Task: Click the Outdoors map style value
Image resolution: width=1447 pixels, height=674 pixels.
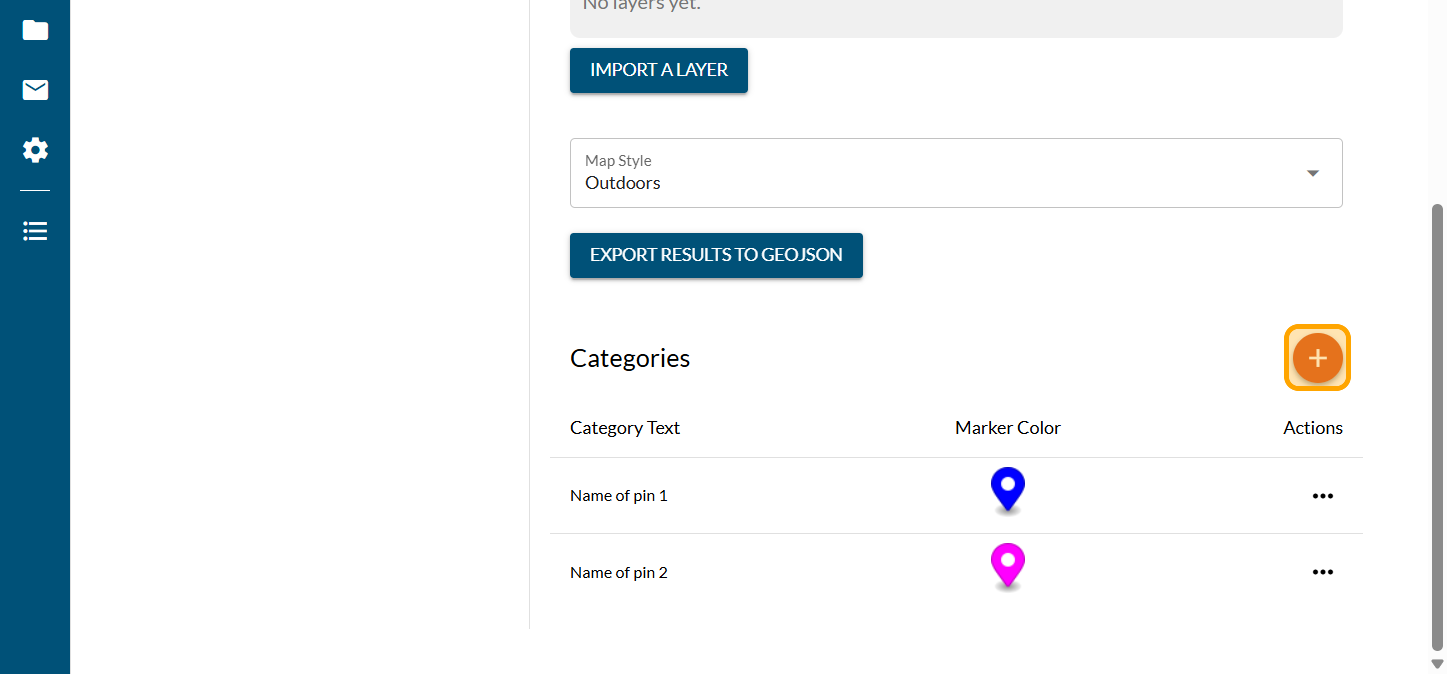Action: pyautogui.click(x=623, y=183)
